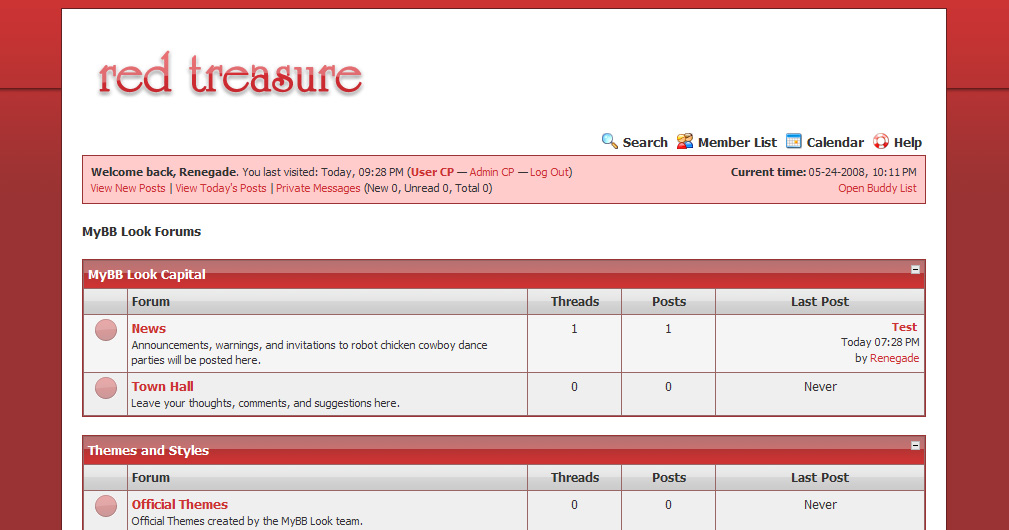This screenshot has height=530, width=1009.
Task: Click the Search magnifier icon
Action: point(609,141)
